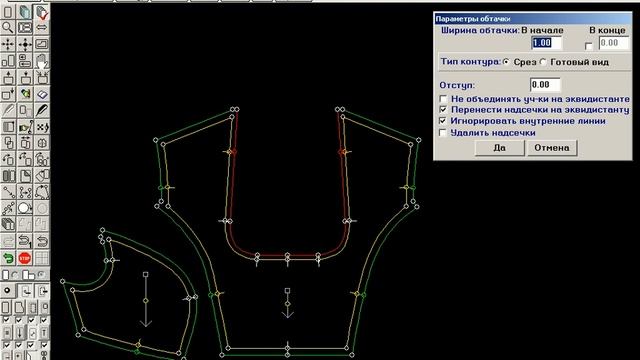
Task: Select the 'Готовый вид' radio option
Action: click(543, 62)
